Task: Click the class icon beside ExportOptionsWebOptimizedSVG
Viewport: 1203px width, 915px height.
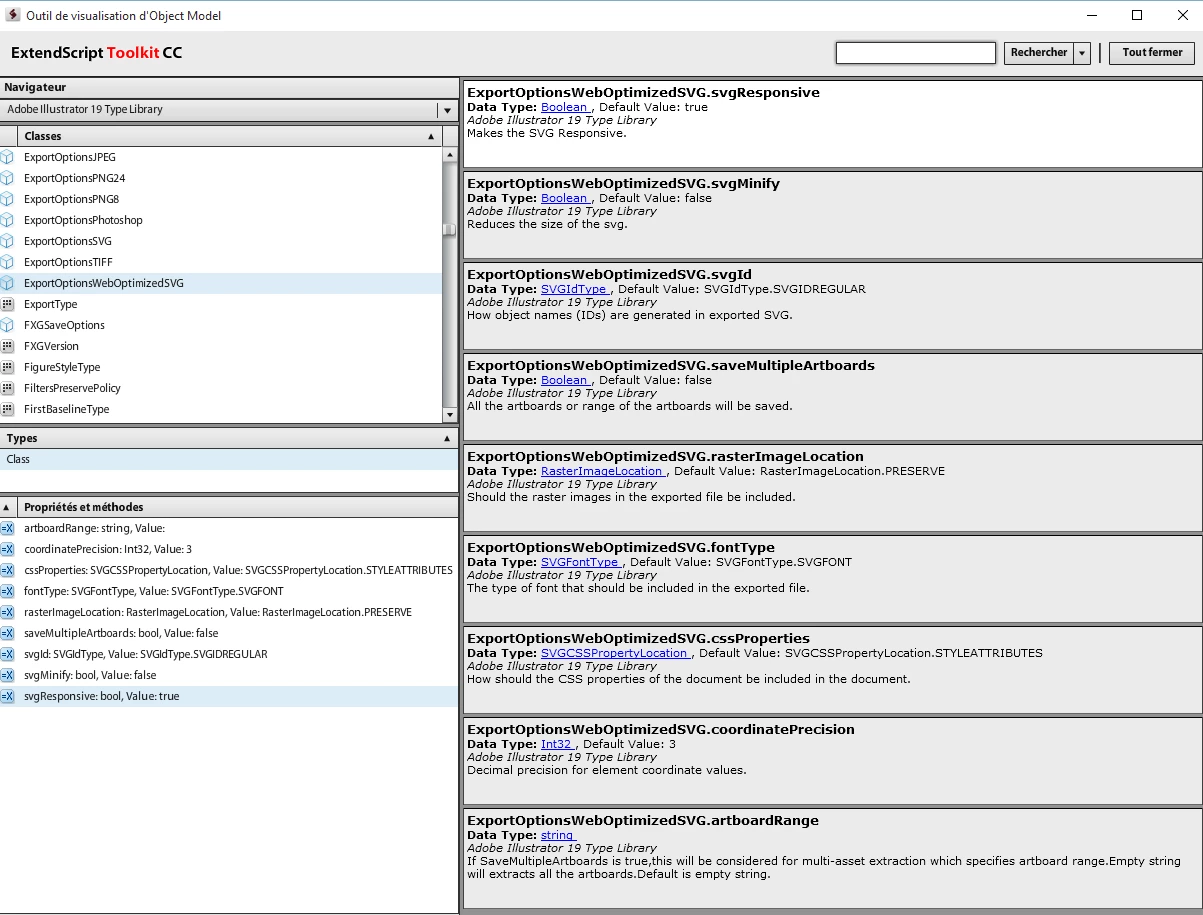Action: pos(8,283)
